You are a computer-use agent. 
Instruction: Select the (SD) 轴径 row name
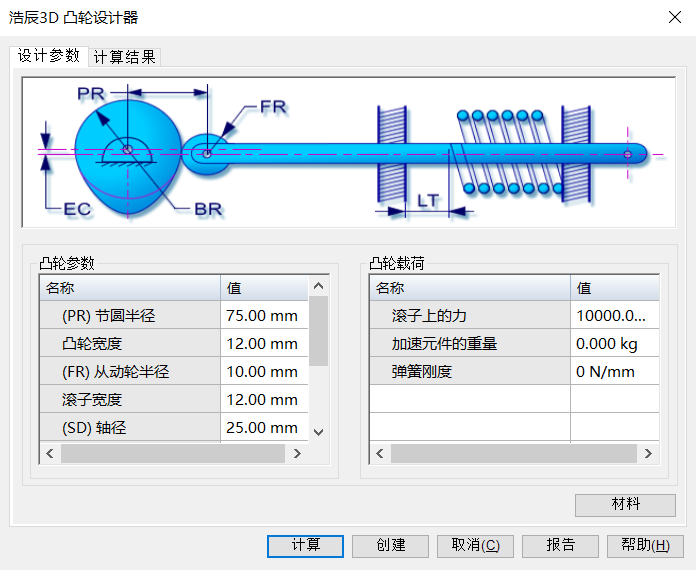[130, 427]
